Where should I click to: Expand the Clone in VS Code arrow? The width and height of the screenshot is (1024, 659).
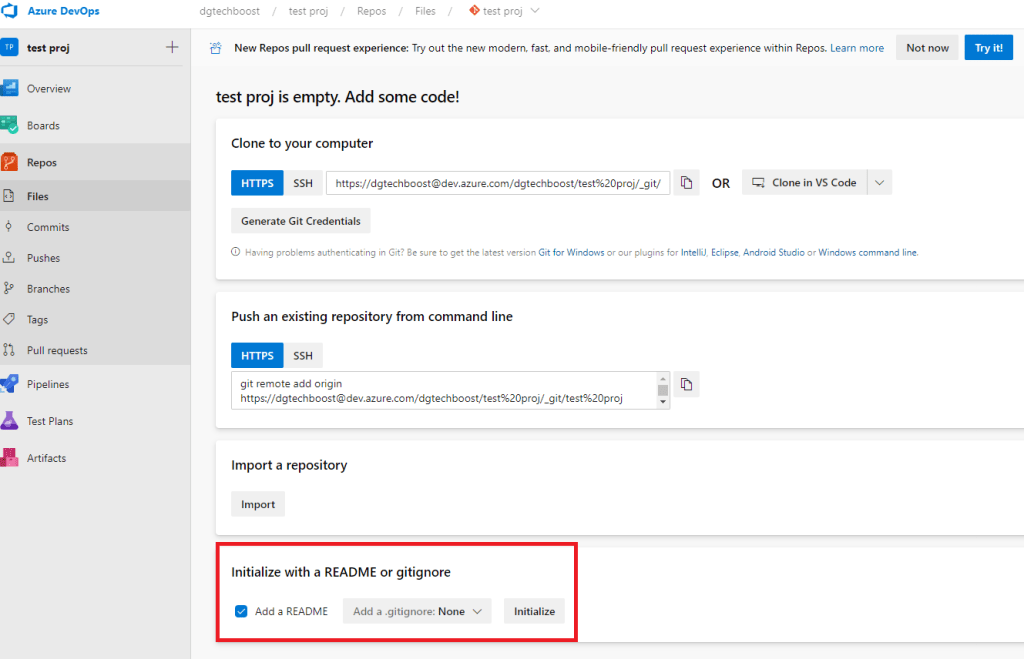click(x=878, y=183)
